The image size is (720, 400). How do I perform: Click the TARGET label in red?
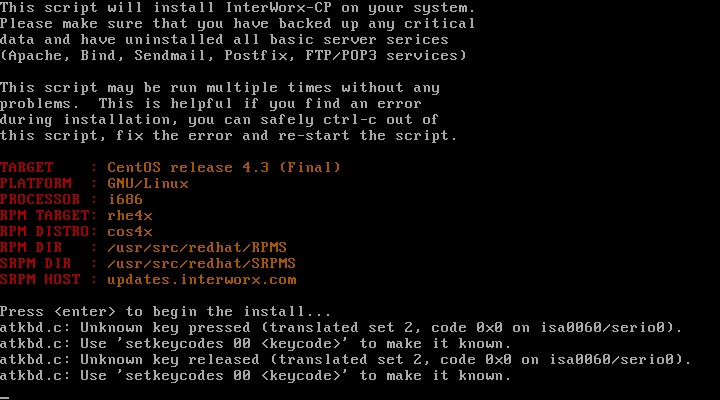27,167
